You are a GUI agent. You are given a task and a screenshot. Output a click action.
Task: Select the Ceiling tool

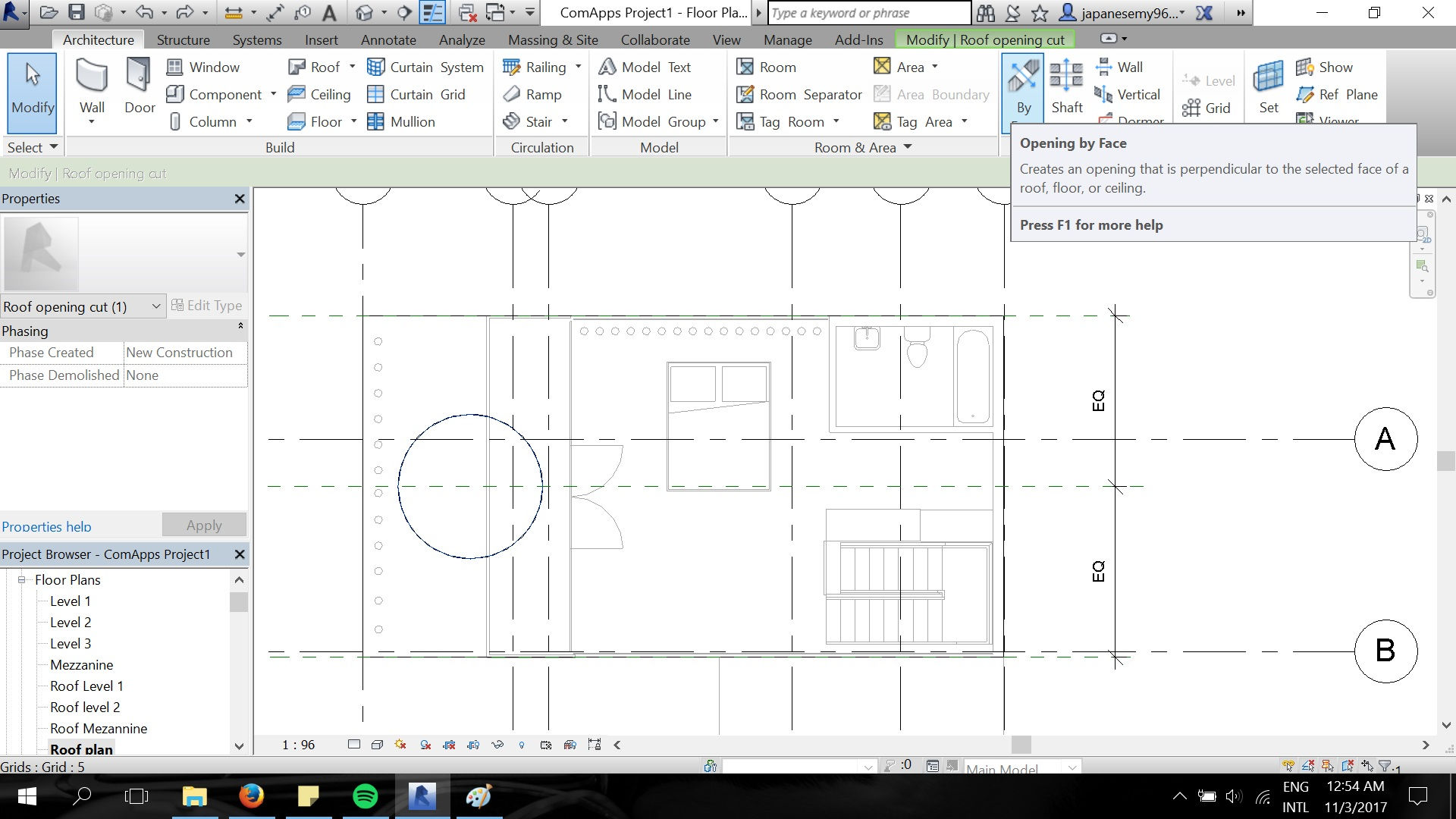[319, 94]
